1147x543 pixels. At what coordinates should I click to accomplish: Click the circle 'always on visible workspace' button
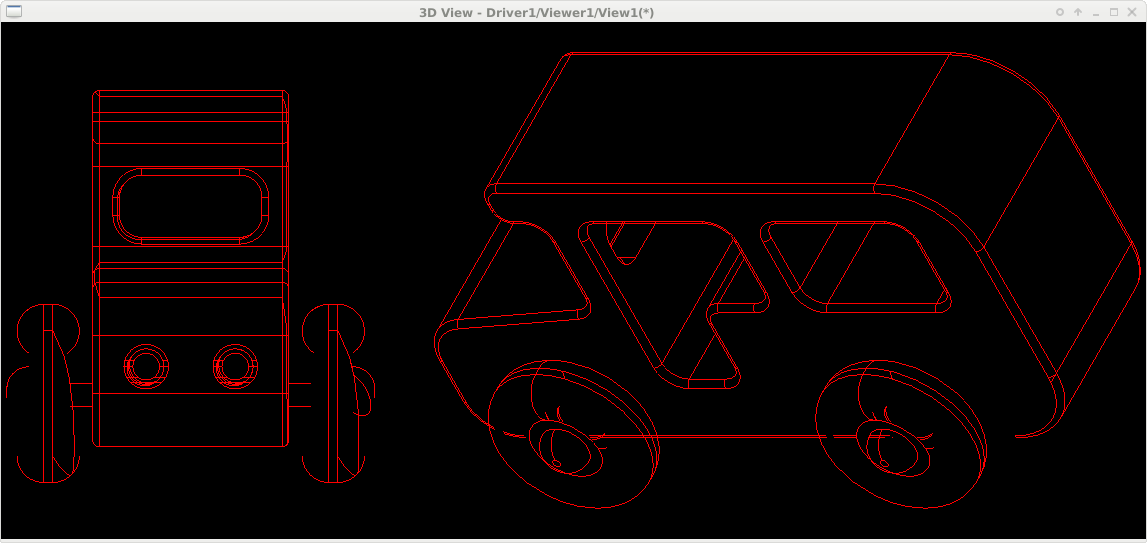pyautogui.click(x=1060, y=12)
